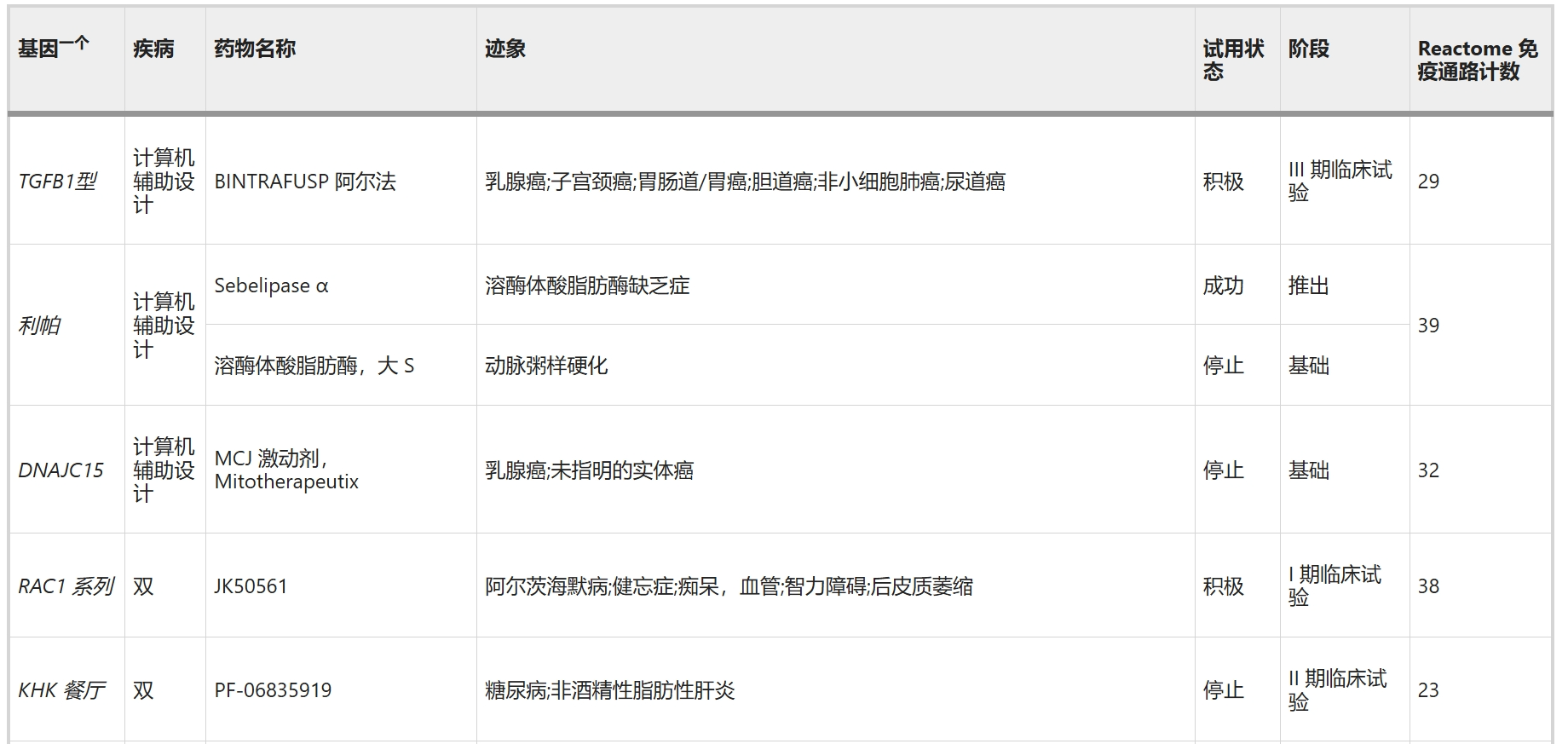
Task: Select the 药物名称 column header
Action: coord(255,49)
